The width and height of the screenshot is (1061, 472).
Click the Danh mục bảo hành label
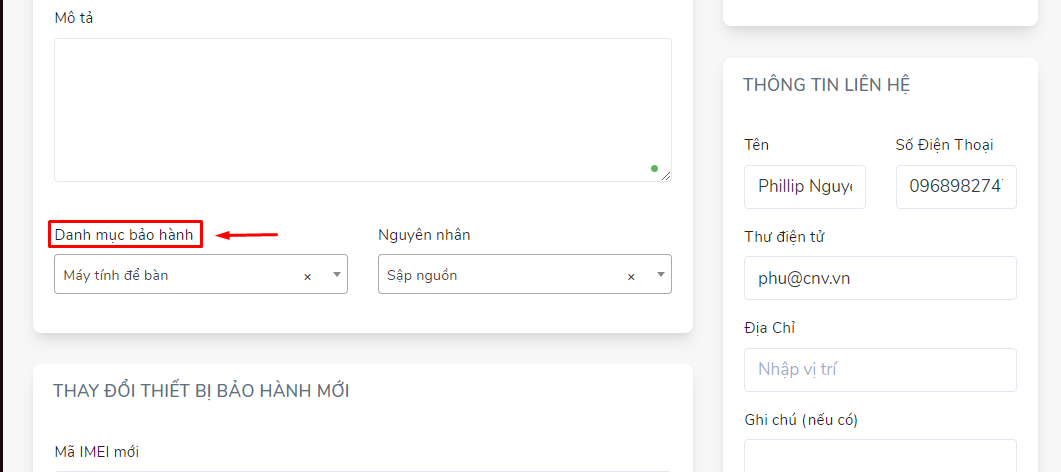coord(125,235)
